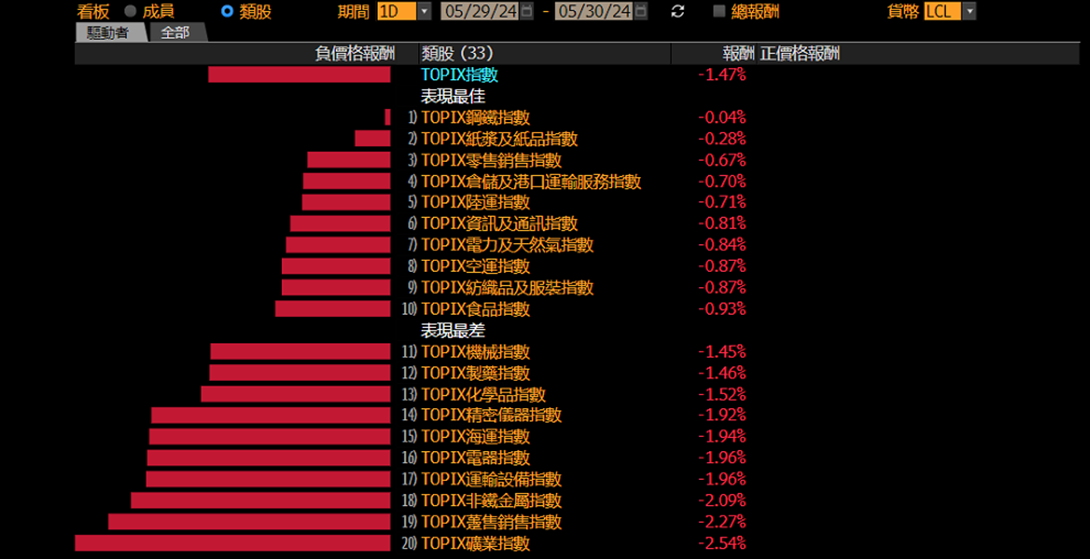Click the -1.46% return value
This screenshot has height=559, width=1090.
[722, 373]
